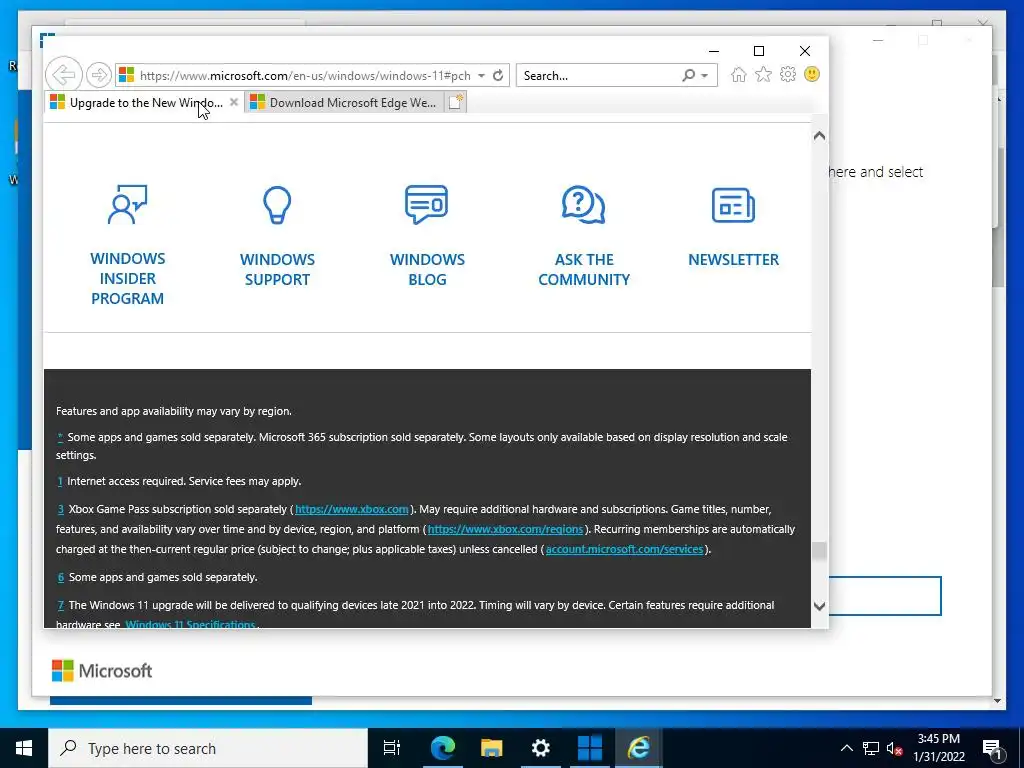Follow the xbox.com/regions link

click(x=505, y=529)
